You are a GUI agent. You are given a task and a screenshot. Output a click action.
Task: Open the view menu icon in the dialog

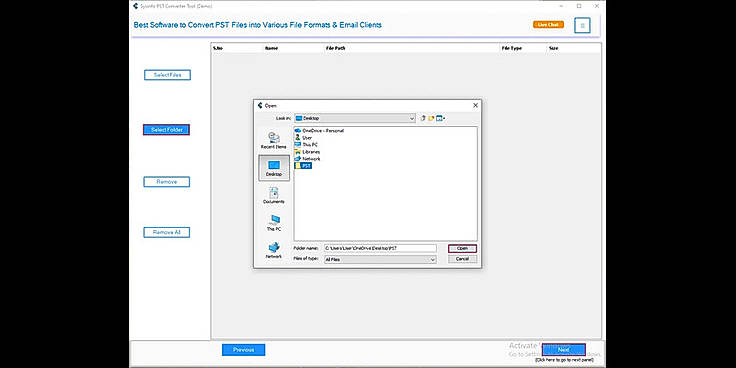(440, 118)
